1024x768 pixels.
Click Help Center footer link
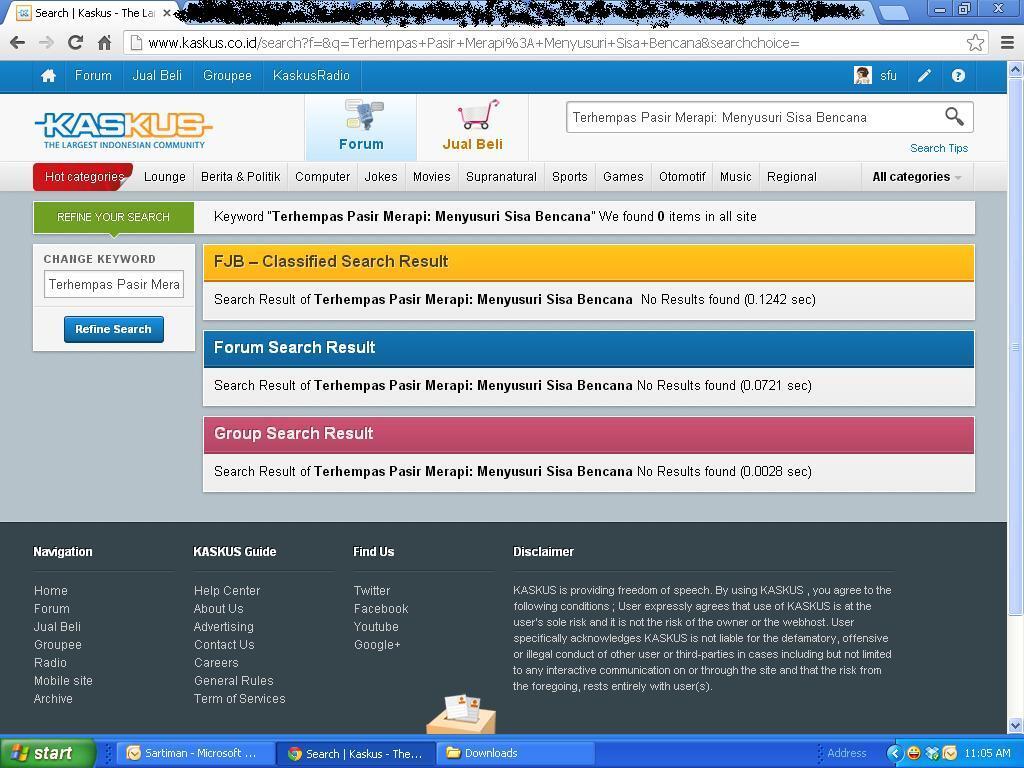click(227, 590)
